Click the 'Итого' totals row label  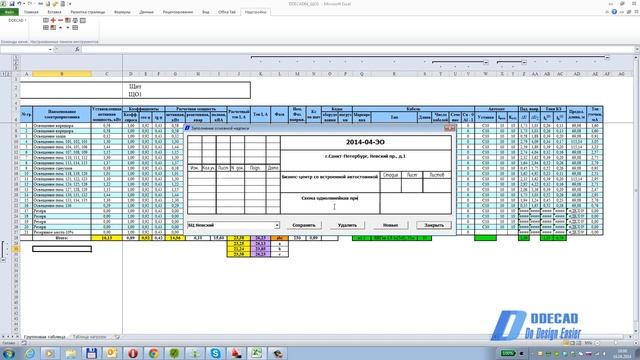[62, 238]
